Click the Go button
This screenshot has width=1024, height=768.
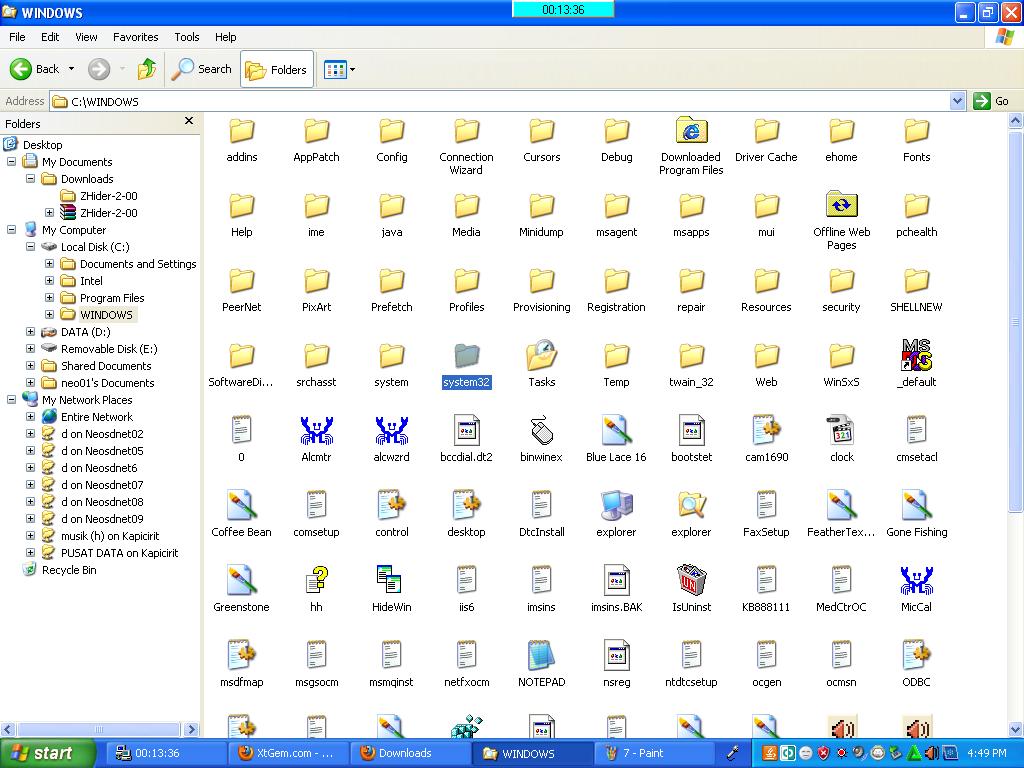coord(991,101)
